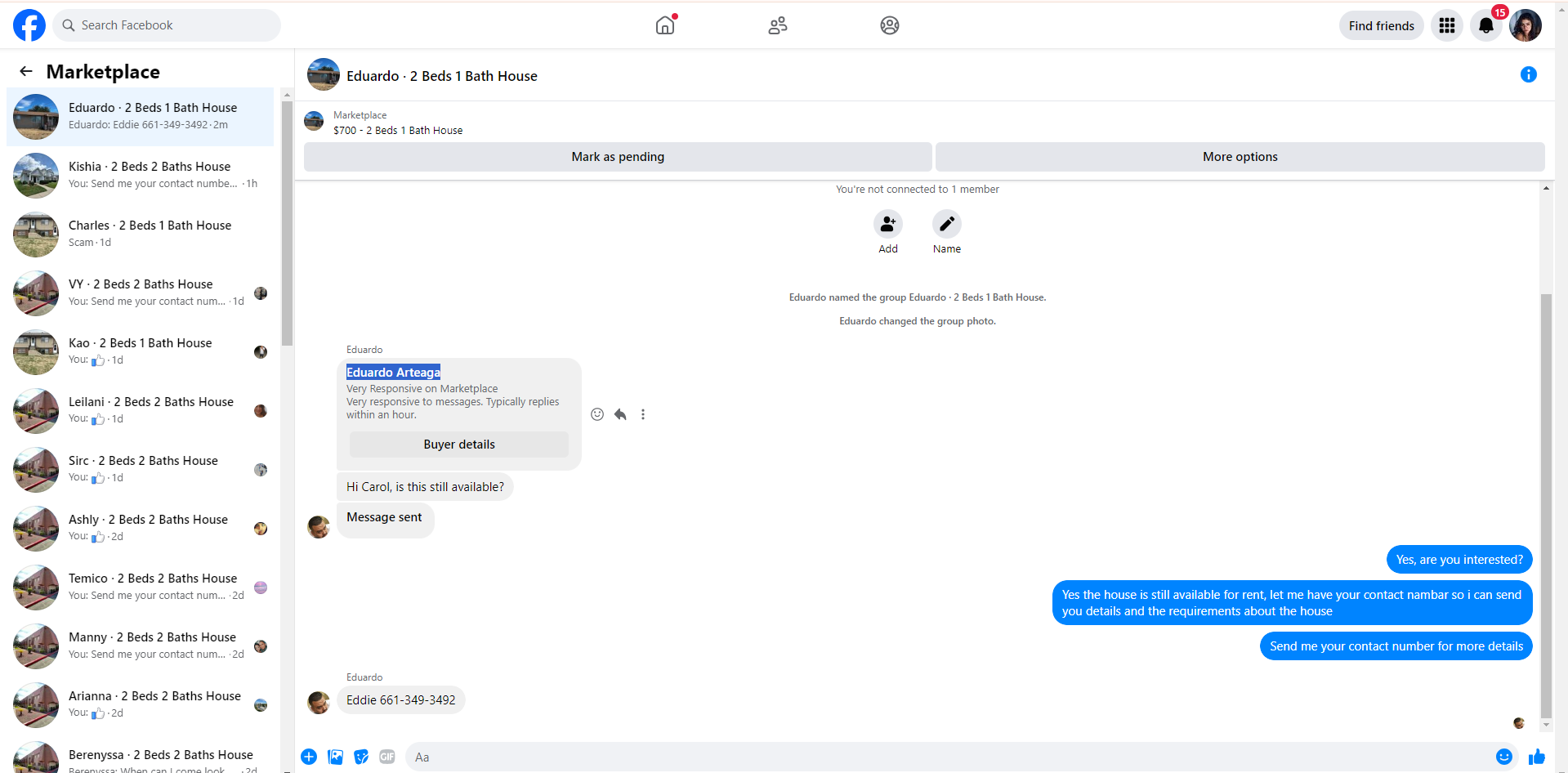Open Temico 2 Beds 2 Baths House chat
This screenshot has height=773, width=1568.
(141, 588)
